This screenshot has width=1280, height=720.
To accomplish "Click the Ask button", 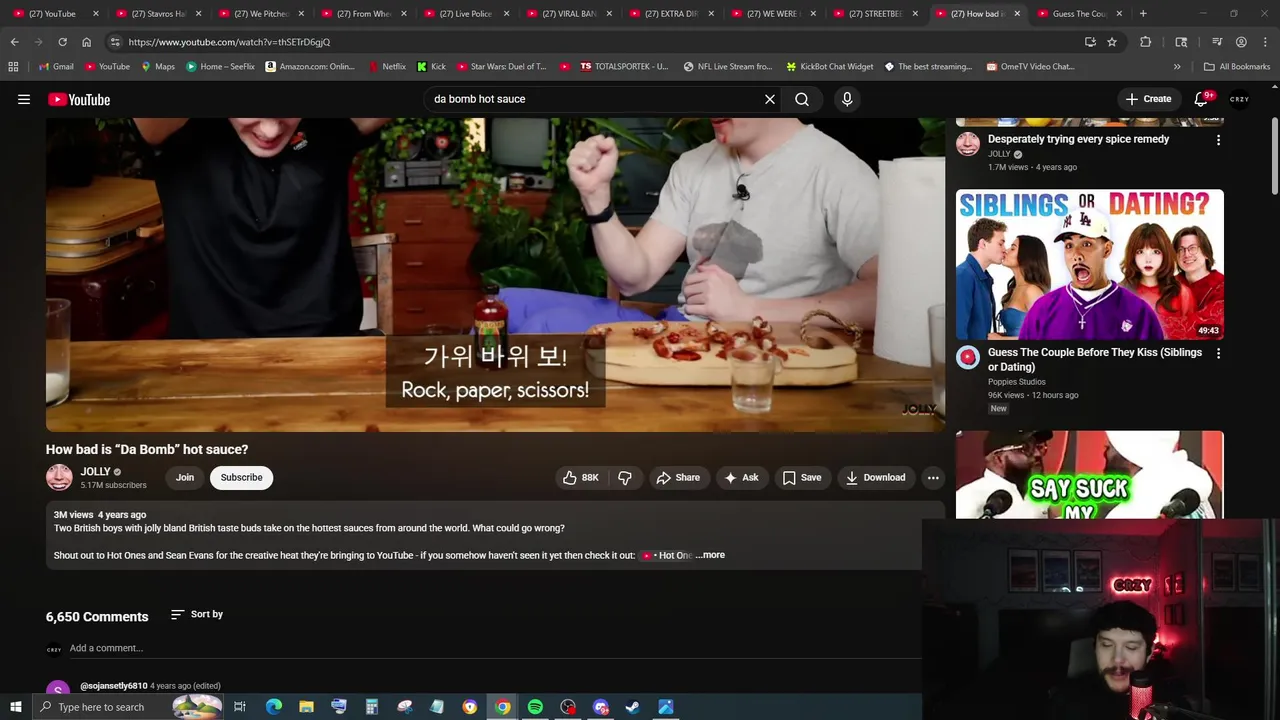I will (741, 478).
